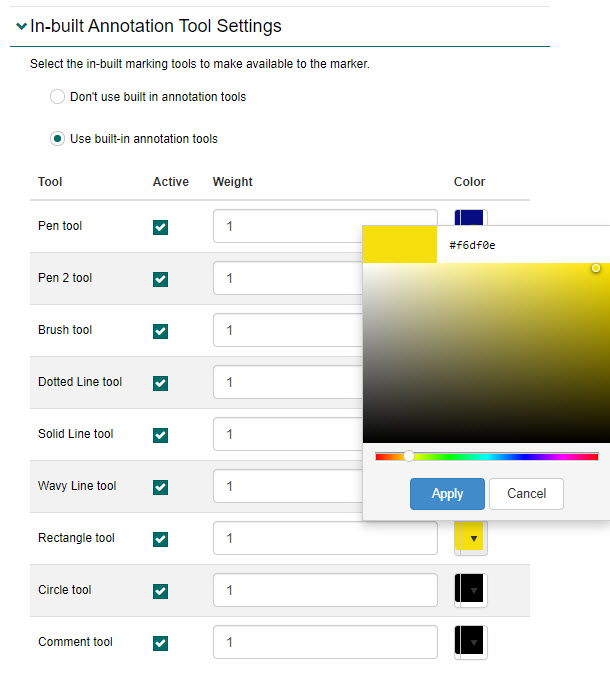This screenshot has width=610, height=676.
Task: Open Rectangle tool yellow color dropdown
Action: (471, 538)
